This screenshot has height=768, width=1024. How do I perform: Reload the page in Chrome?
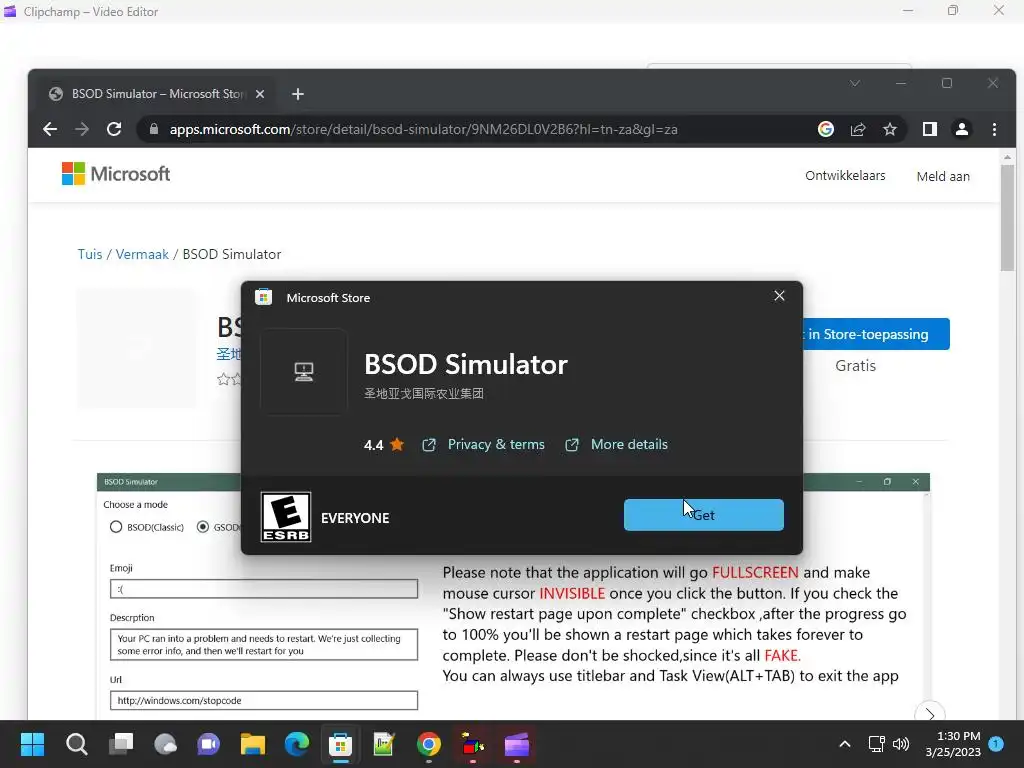[x=114, y=129]
